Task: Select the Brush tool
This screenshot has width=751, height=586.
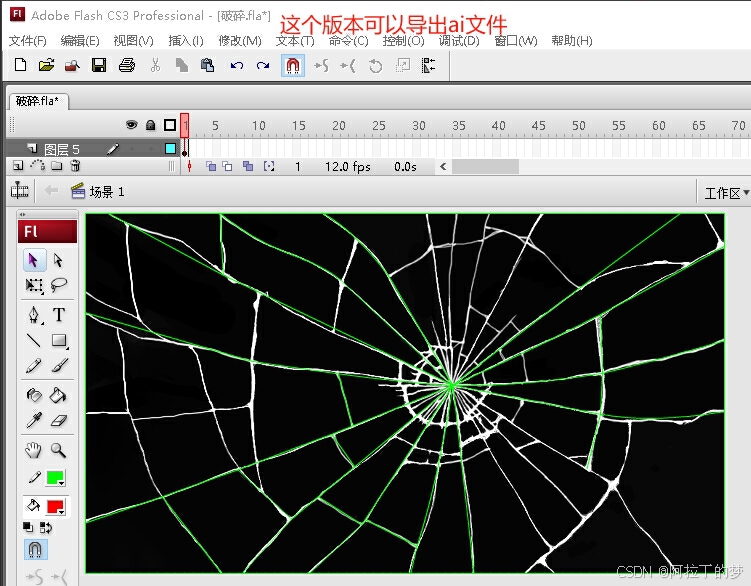Action: [59, 366]
